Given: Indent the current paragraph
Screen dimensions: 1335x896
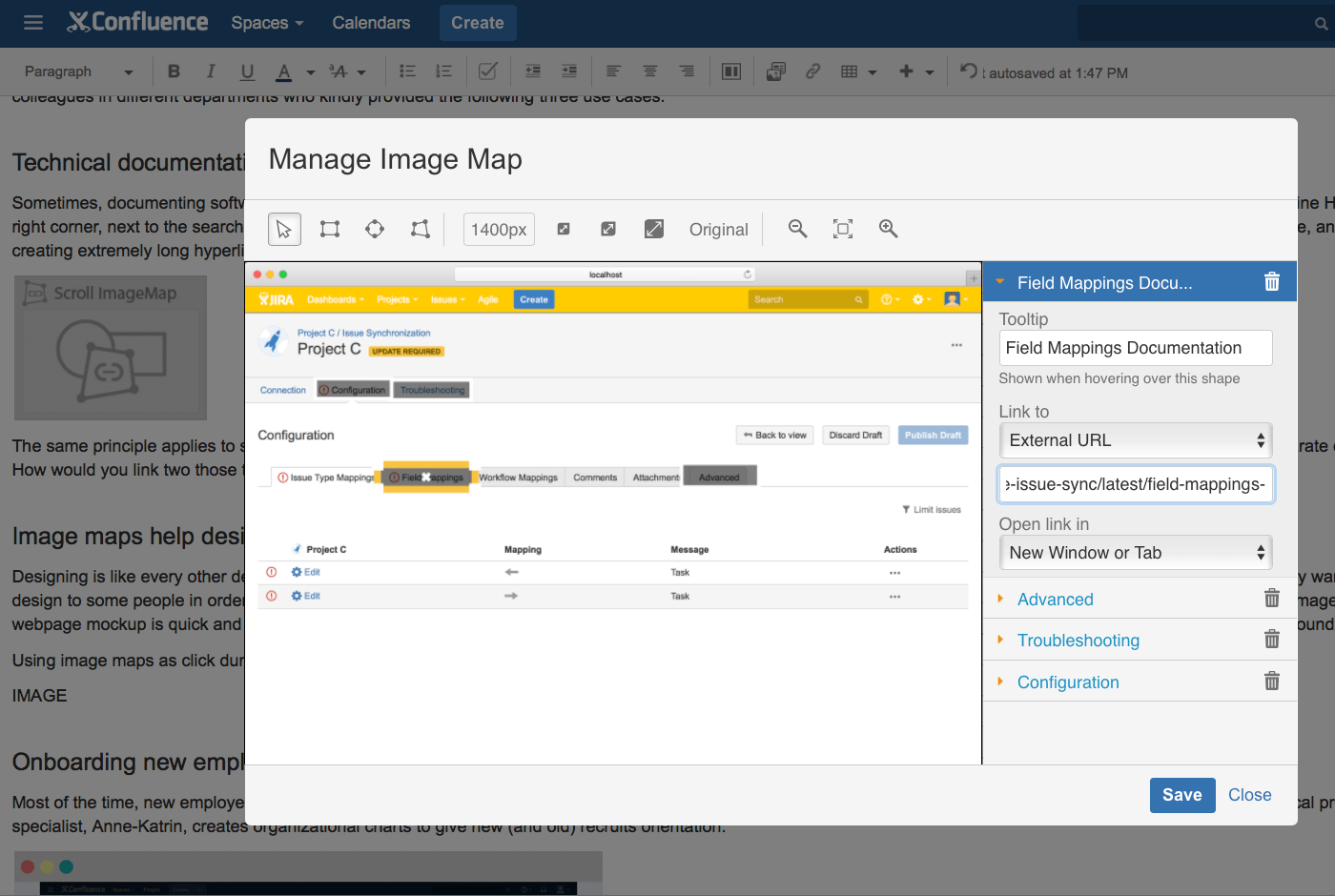Looking at the screenshot, I should (x=569, y=71).
